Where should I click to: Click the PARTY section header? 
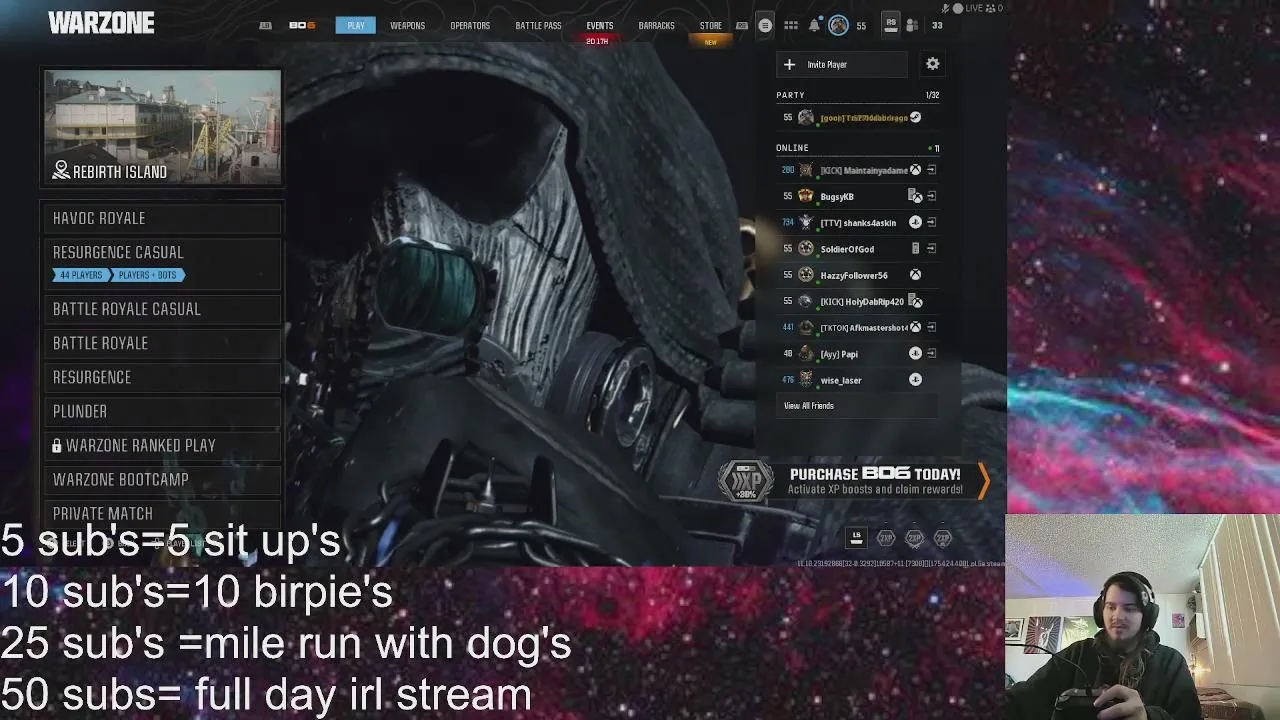coord(790,95)
